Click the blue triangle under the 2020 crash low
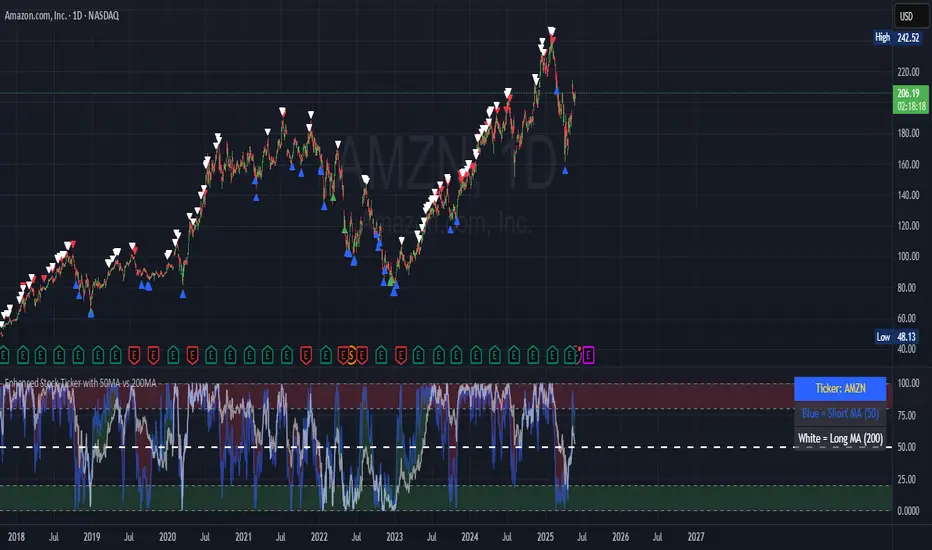 (183, 294)
